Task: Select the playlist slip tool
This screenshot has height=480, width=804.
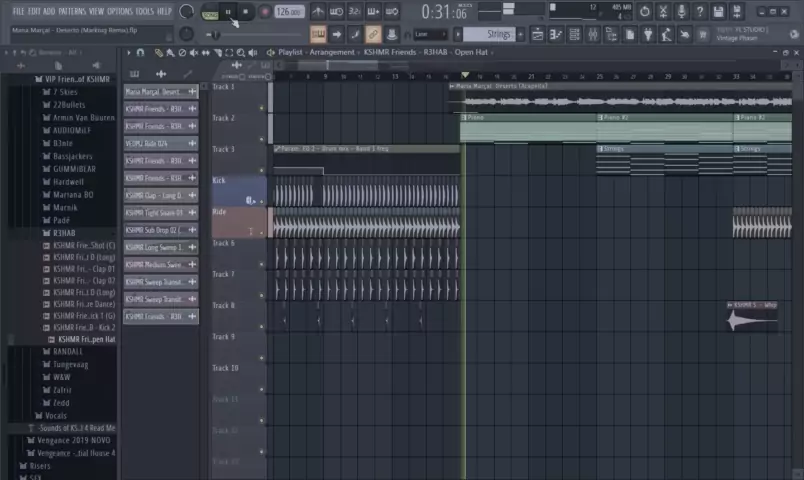Action: (x=206, y=52)
